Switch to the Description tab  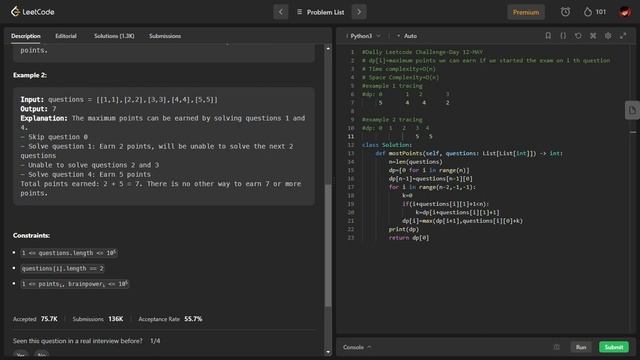click(26, 36)
